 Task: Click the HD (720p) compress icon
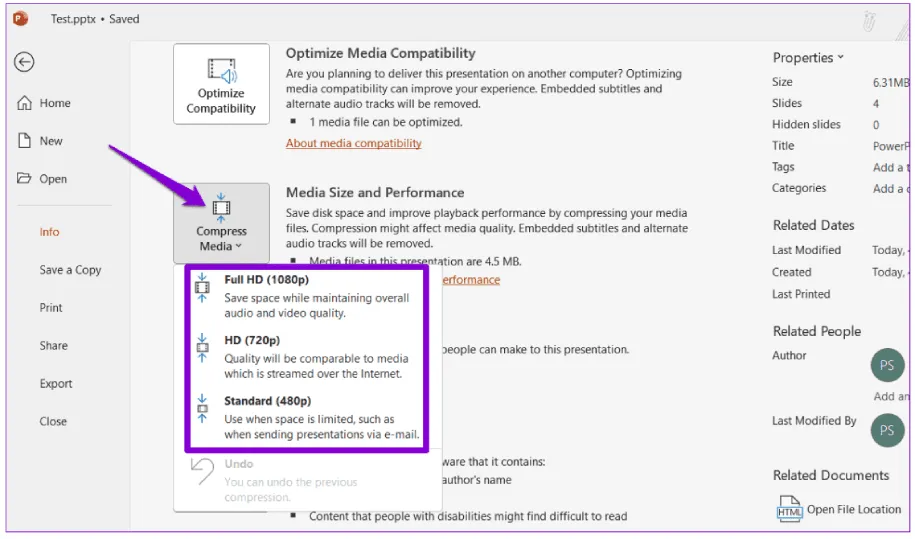[203, 349]
